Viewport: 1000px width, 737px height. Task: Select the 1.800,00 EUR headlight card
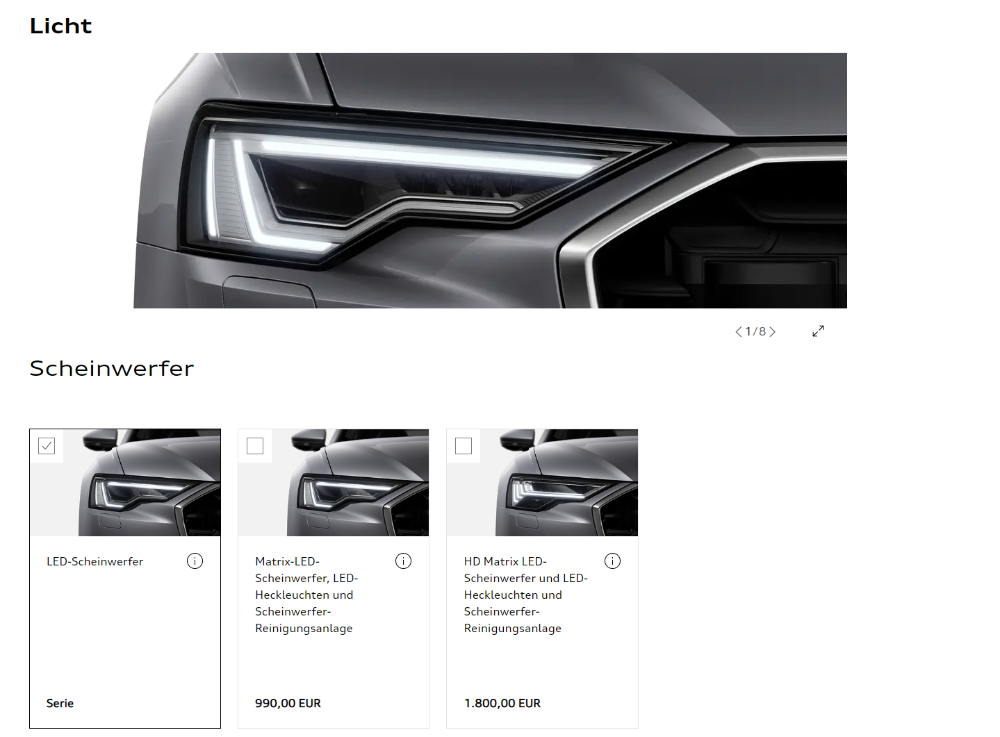pos(542,578)
